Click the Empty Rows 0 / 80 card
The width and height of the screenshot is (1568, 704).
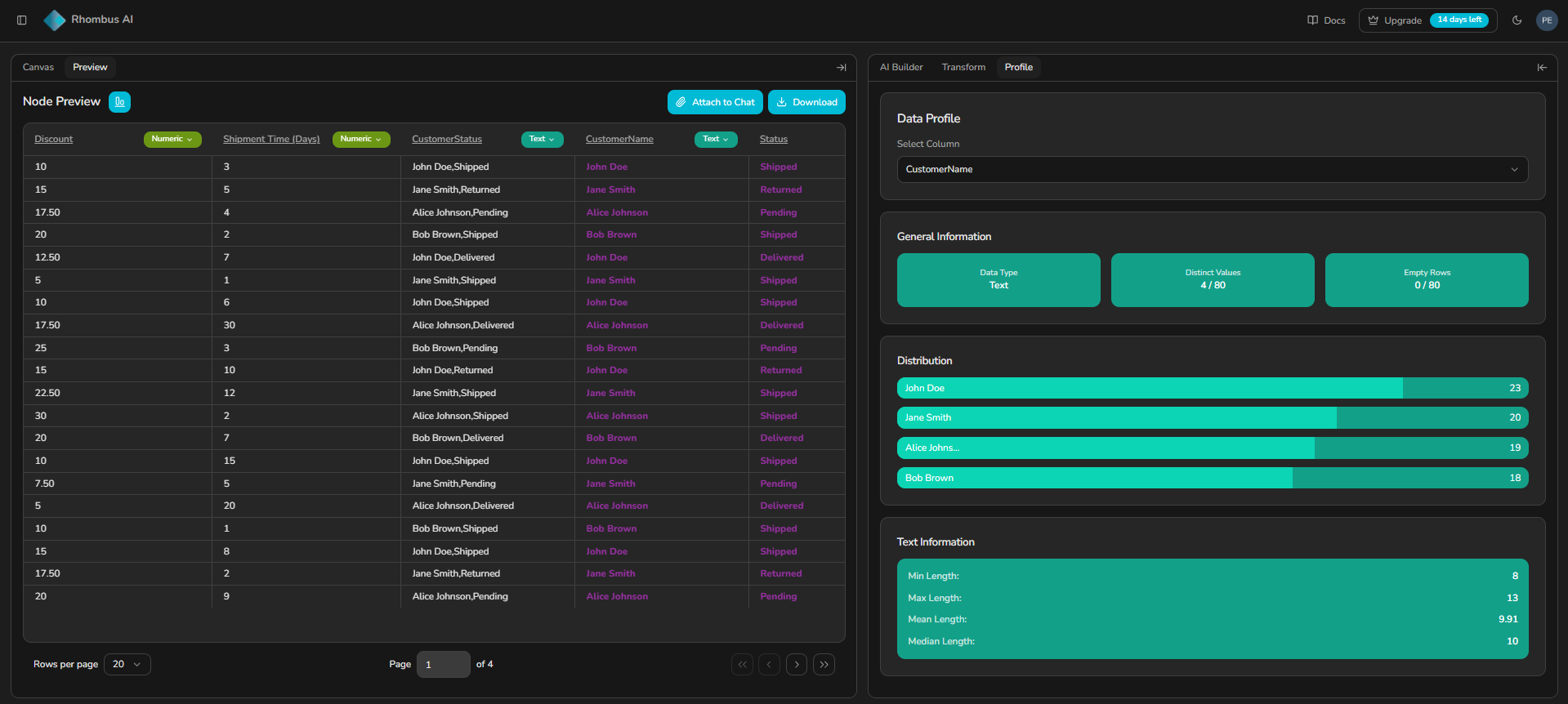coord(1427,280)
